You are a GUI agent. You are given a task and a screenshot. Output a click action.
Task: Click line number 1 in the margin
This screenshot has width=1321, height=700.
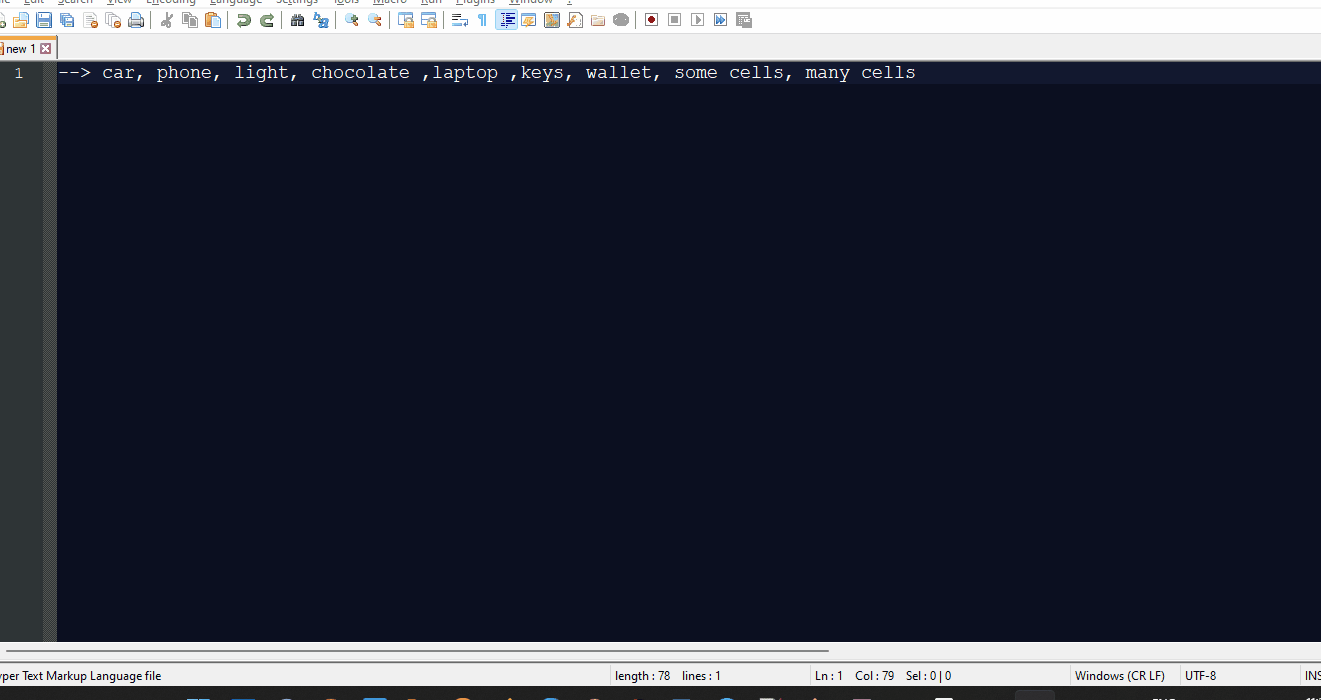pos(19,73)
